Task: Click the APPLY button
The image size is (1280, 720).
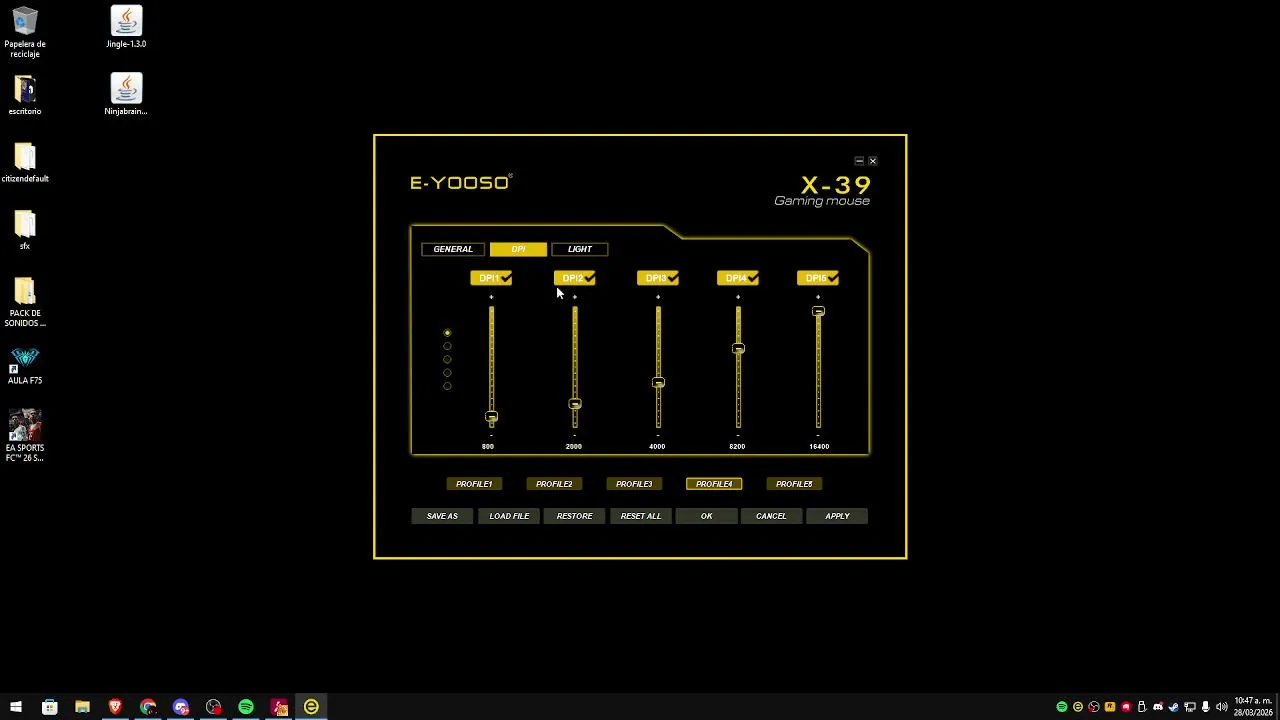Action: click(x=837, y=516)
